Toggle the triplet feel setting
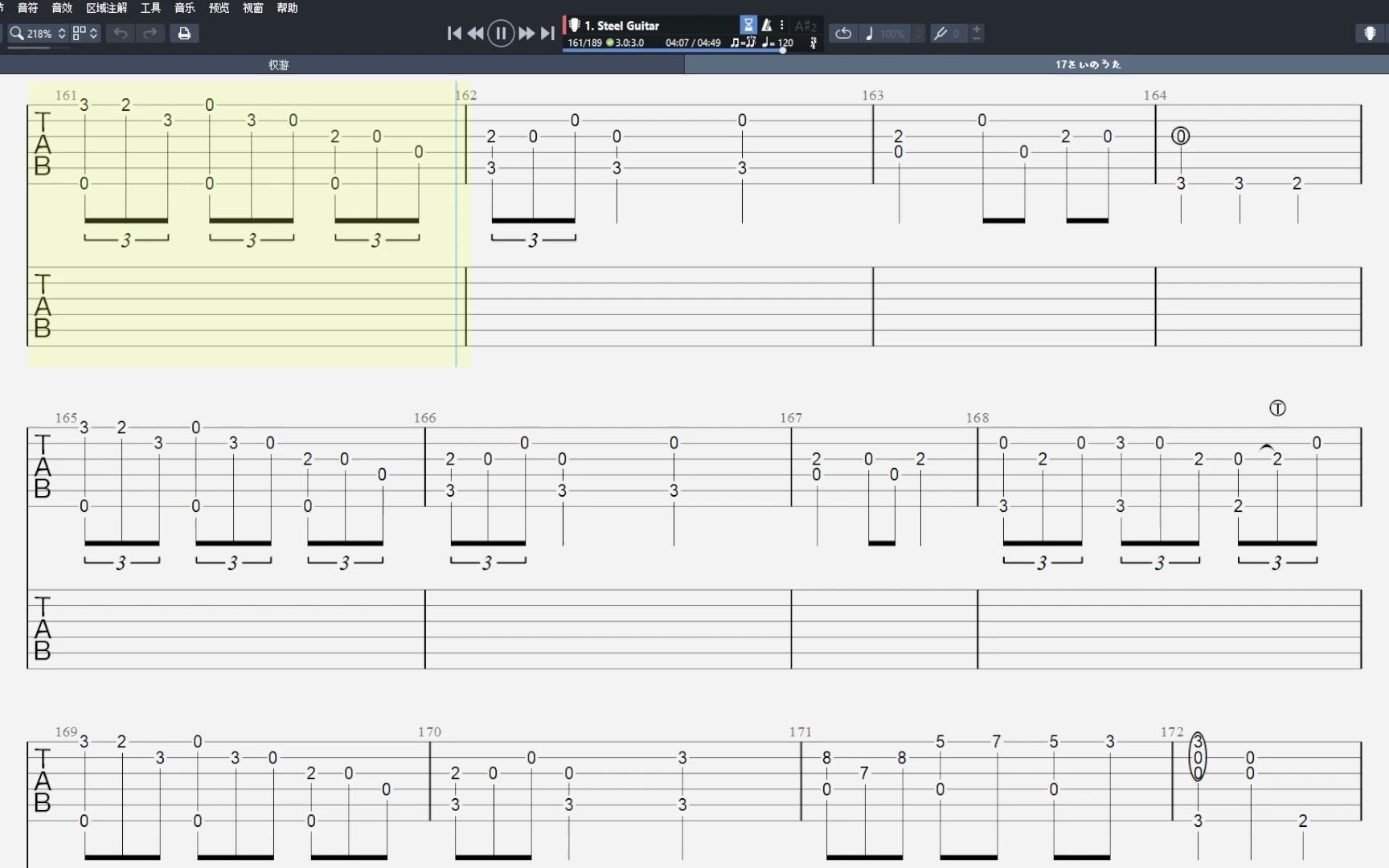 point(743,43)
